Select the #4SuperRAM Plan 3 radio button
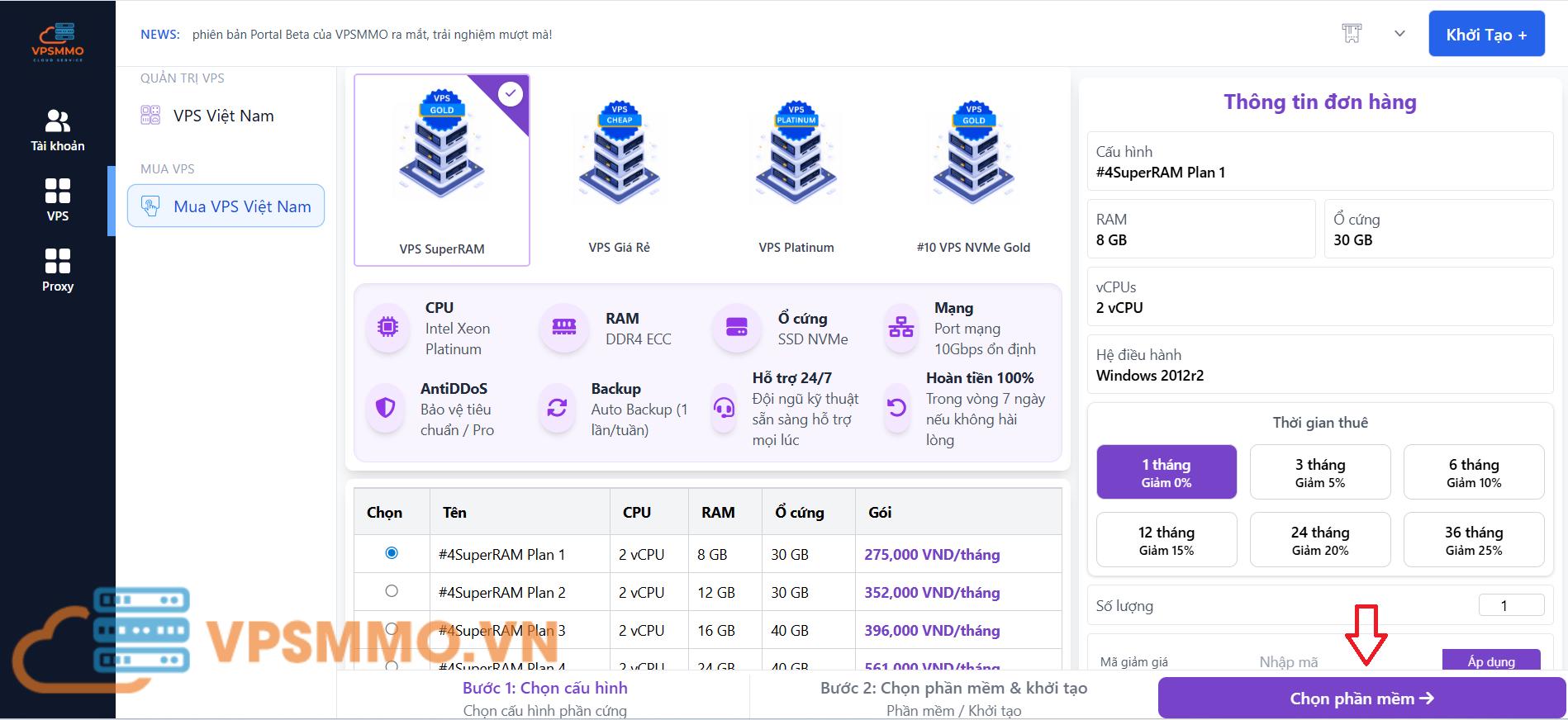1568x720 pixels. coord(392,629)
